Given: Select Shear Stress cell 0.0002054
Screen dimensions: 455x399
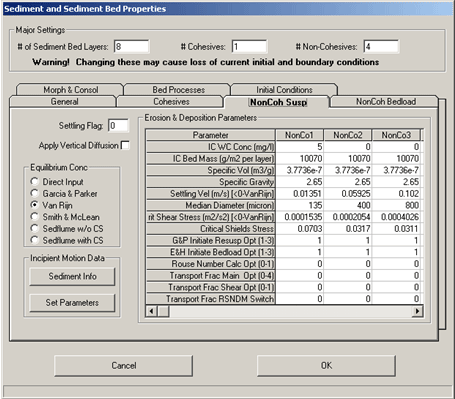Looking at the screenshot, I should coord(348,217).
